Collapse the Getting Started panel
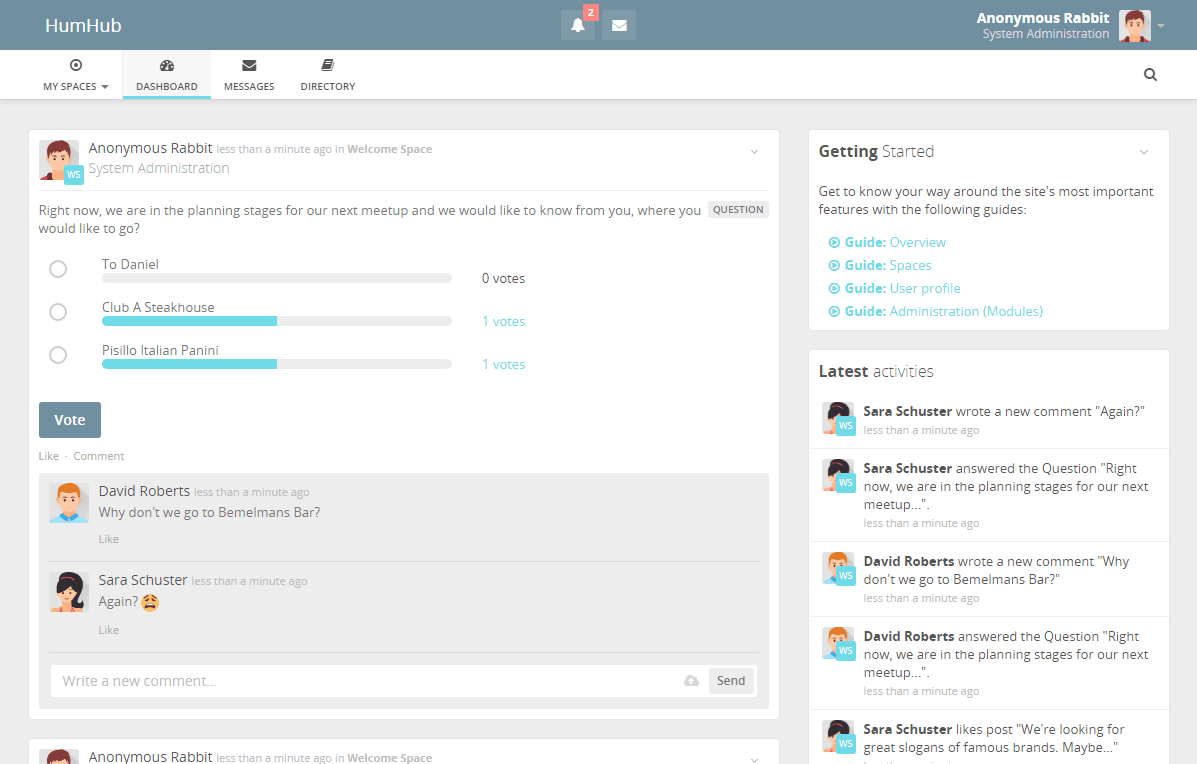This screenshot has width=1197, height=764. coord(1143,151)
